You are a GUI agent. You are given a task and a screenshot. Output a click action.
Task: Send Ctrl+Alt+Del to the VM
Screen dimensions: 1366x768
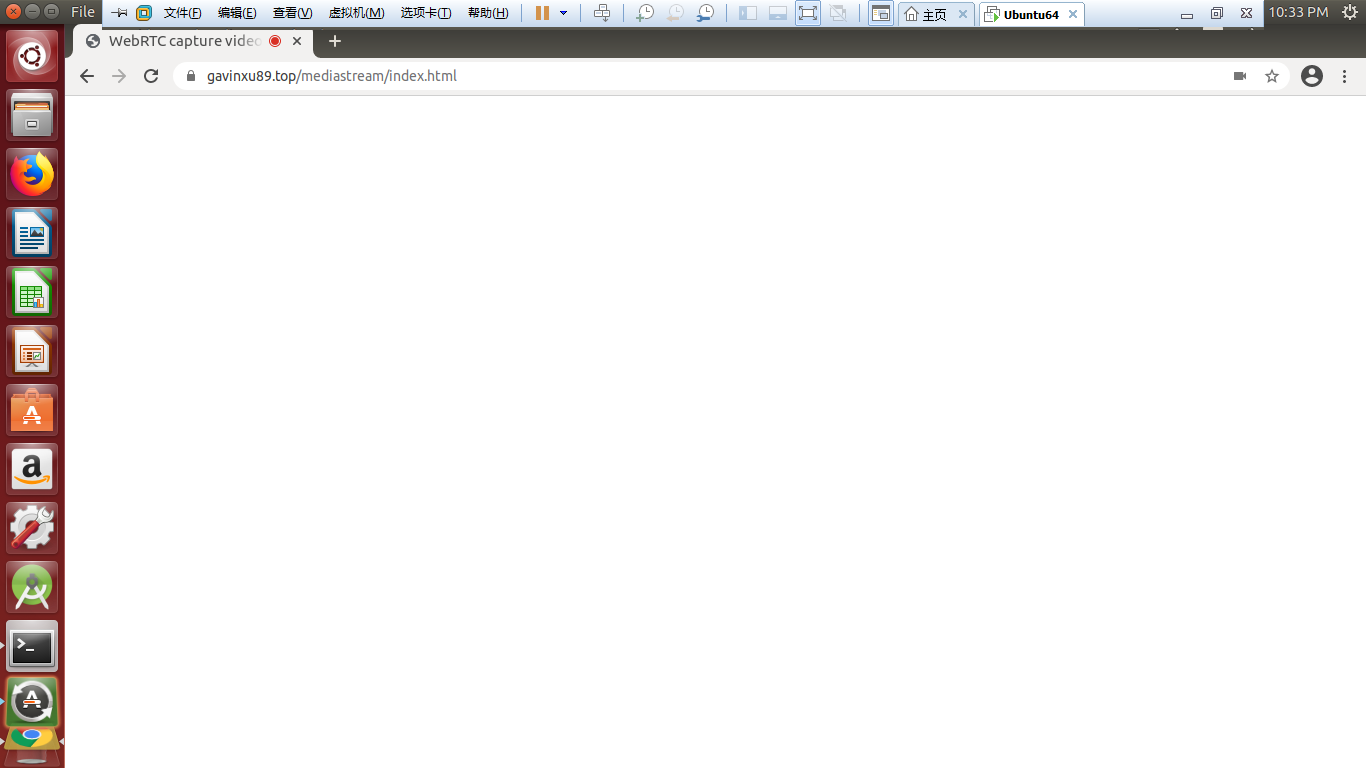pyautogui.click(x=602, y=13)
